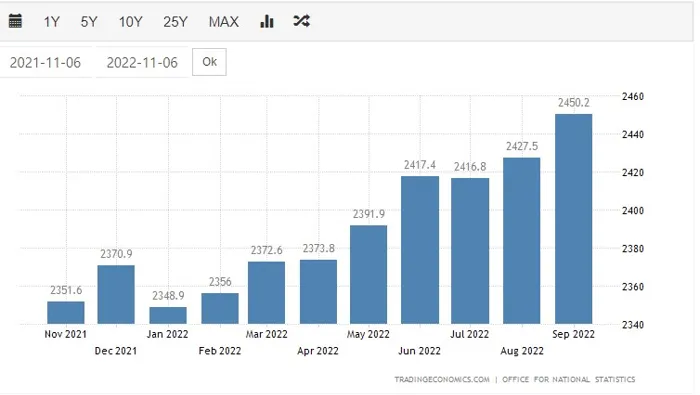The width and height of the screenshot is (700, 395).
Task: Click the Sep 2022 bar labeled 2450.2
Action: pos(574,219)
